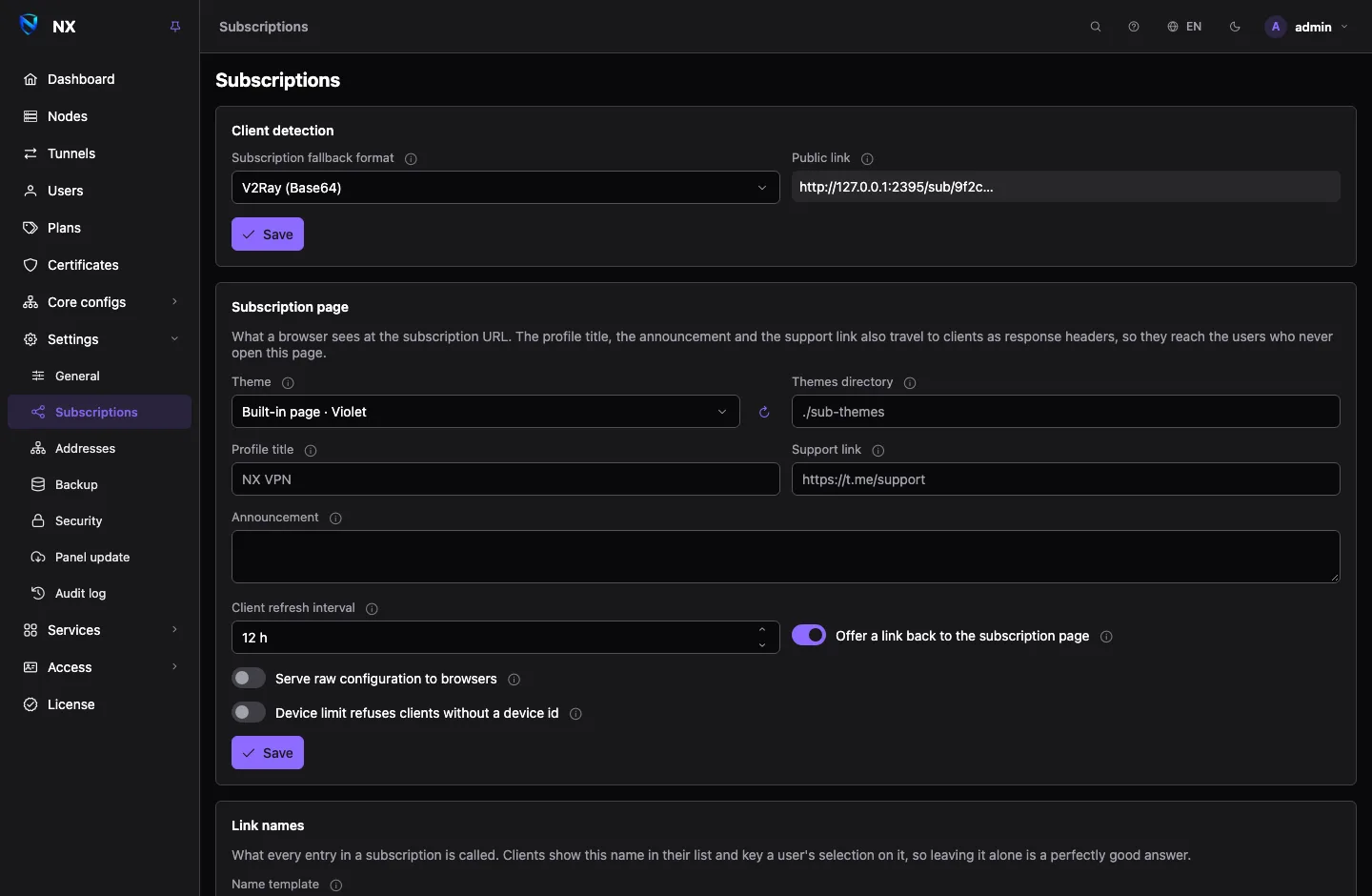Show info for Public link

pos(867,159)
